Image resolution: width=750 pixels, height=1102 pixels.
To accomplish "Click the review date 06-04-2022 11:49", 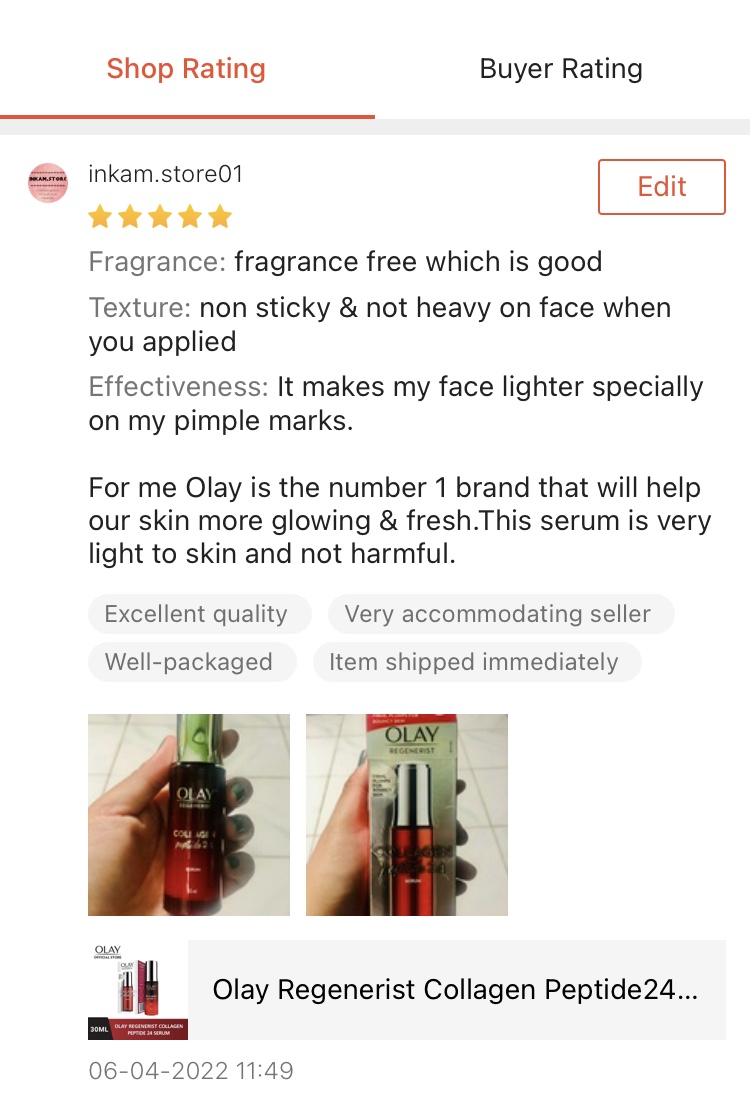I will click(191, 1070).
